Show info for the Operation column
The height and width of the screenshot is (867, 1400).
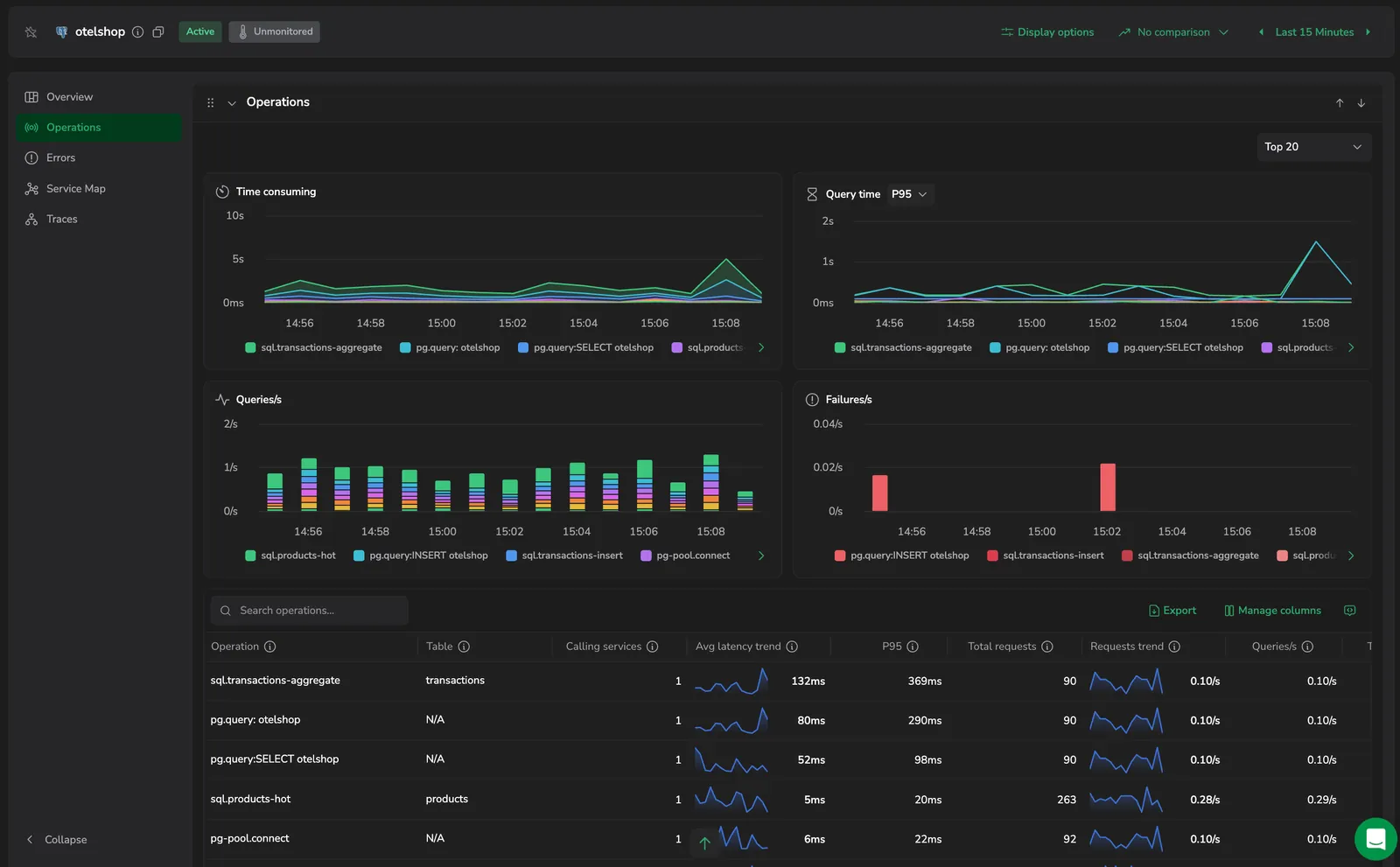[x=270, y=647]
